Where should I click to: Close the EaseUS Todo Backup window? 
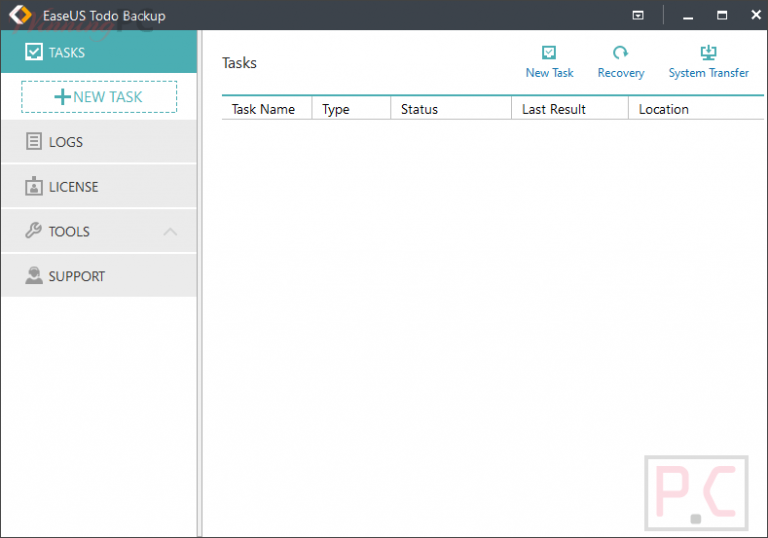pos(756,15)
